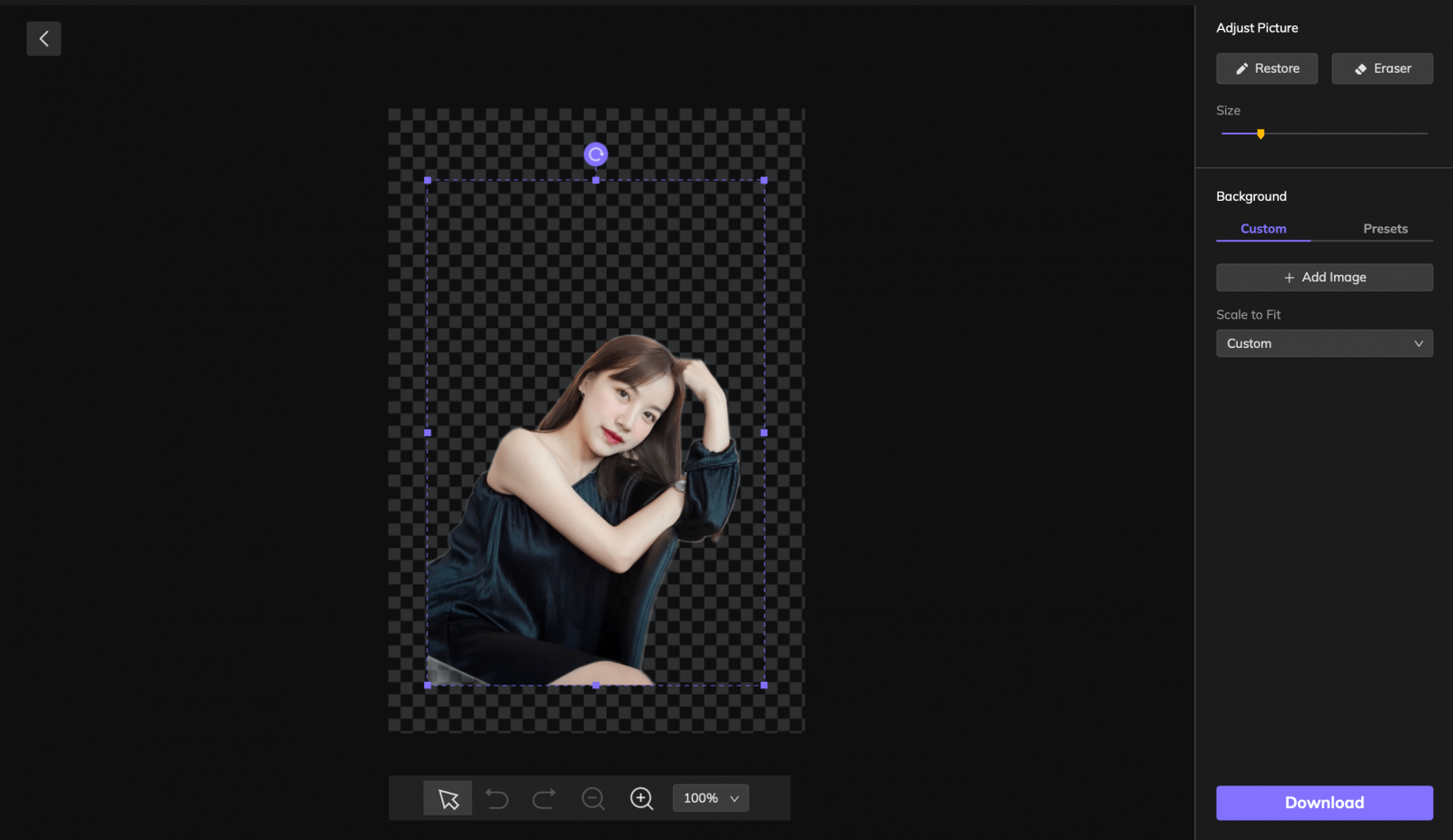
Task: Click the right-middle selection resize handle
Action: tap(764, 433)
